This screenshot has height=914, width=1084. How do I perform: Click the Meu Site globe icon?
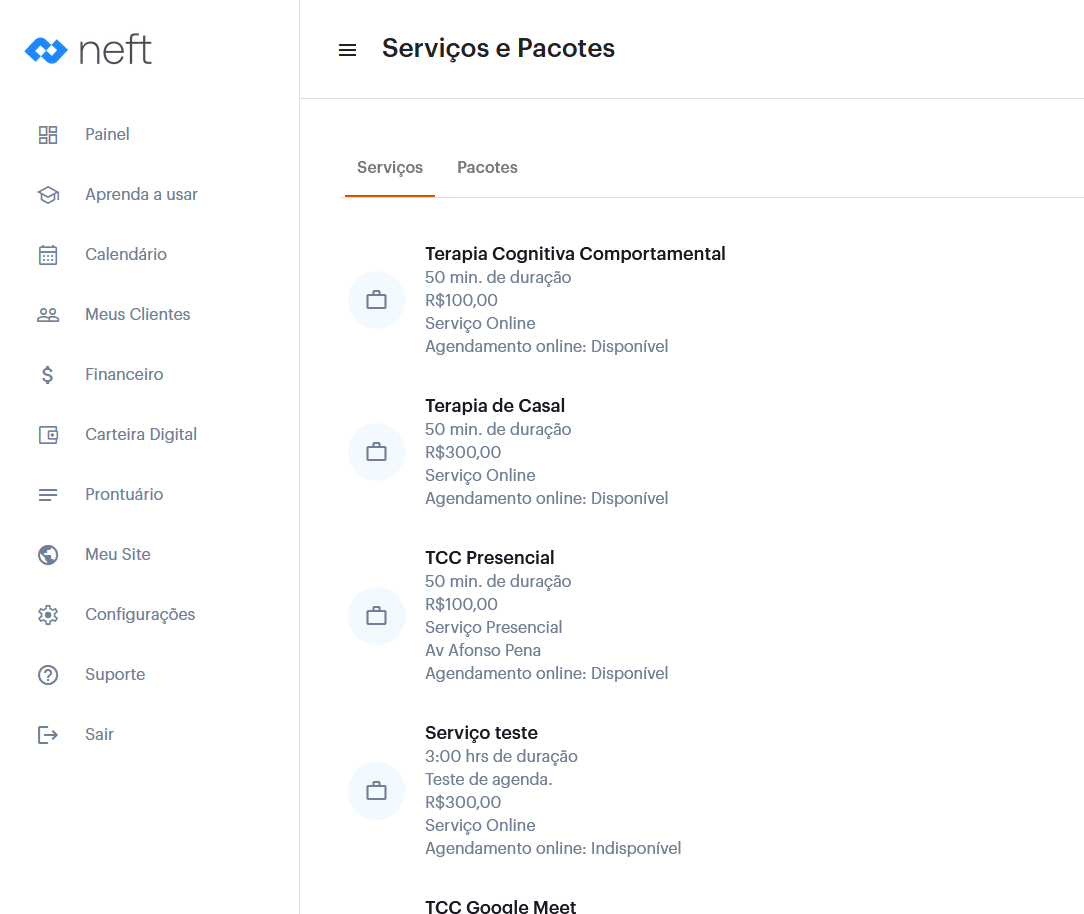pos(48,555)
